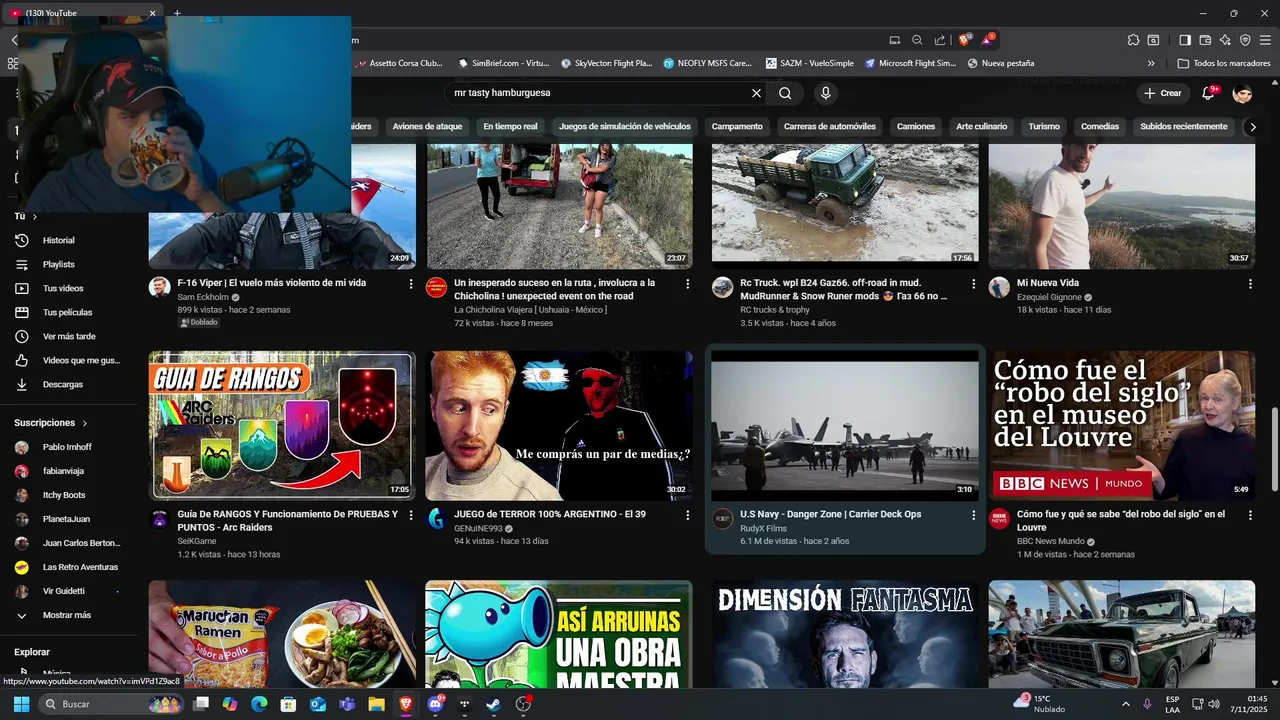Open File Explorer from the taskbar

376,704
